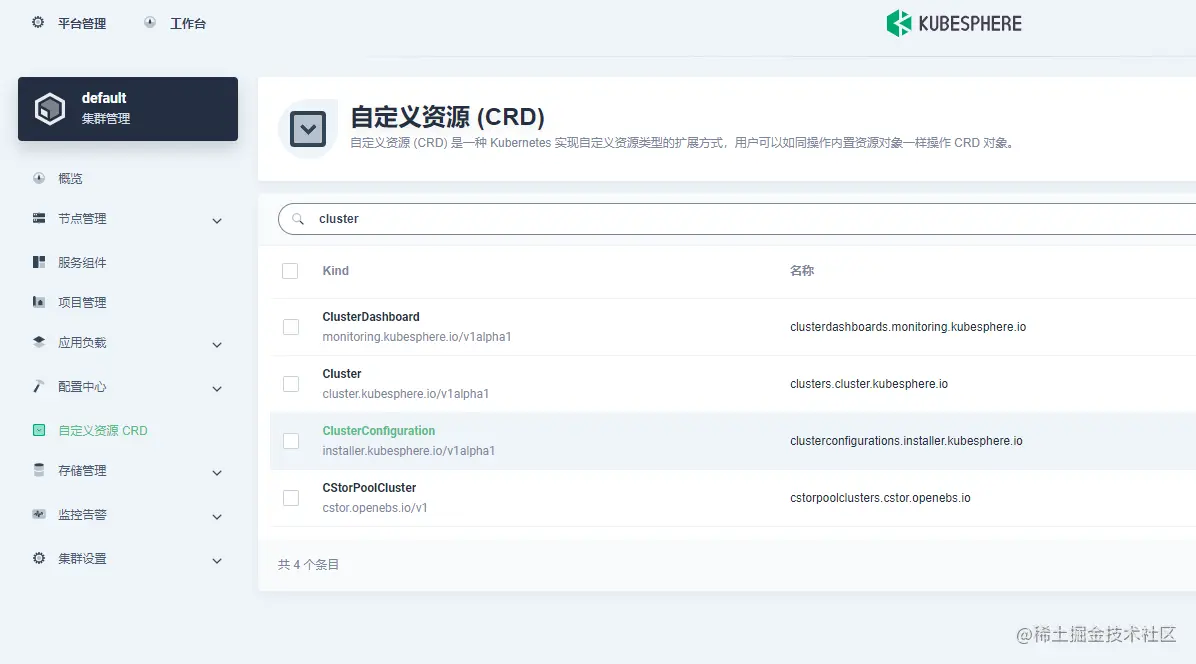The height and width of the screenshot is (664, 1196).
Task: Open the CStorPoolCluster CRD link
Action: coord(369,488)
